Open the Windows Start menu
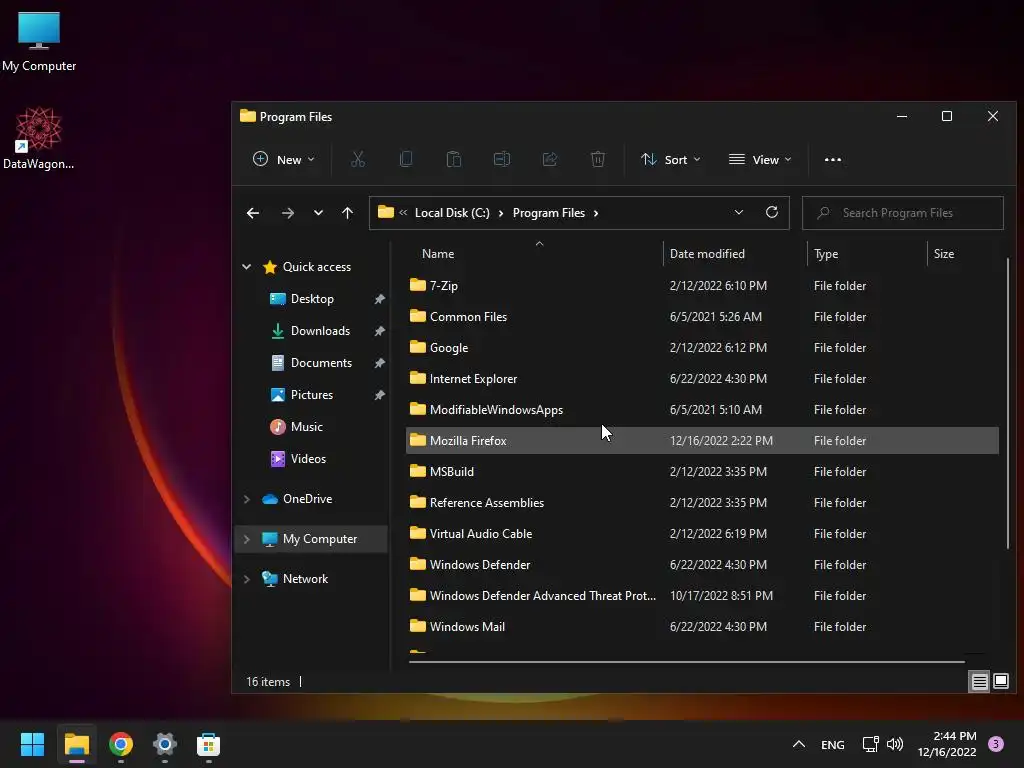Screen dimensions: 1024x768 pyautogui.click(x=32, y=744)
